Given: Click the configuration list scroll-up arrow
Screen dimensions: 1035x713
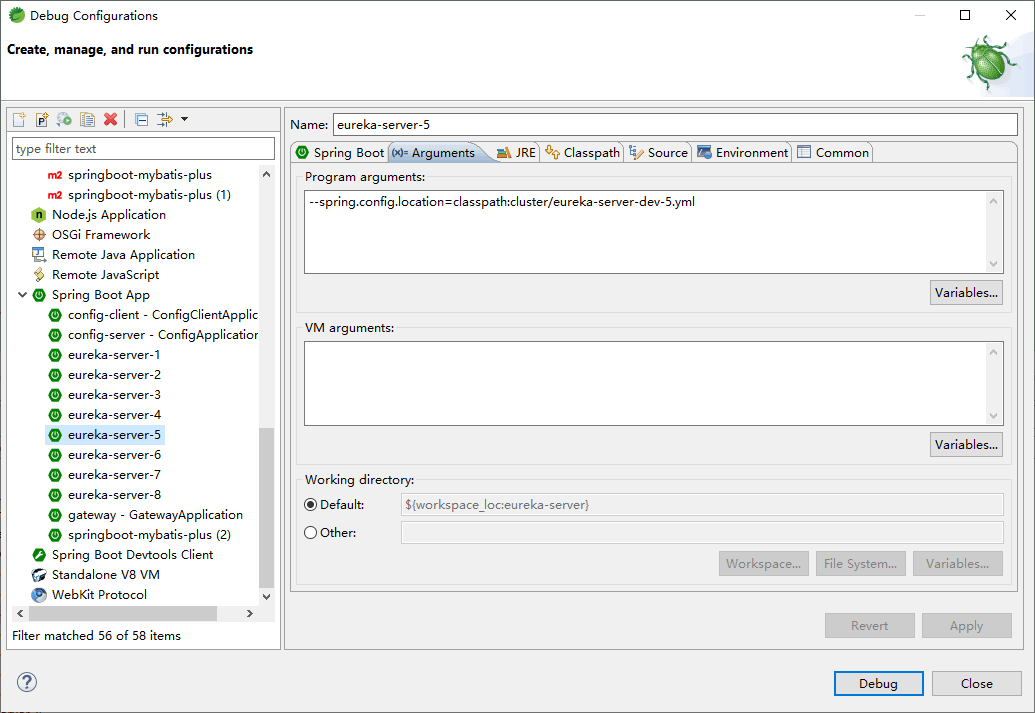Looking at the screenshot, I should (267, 174).
